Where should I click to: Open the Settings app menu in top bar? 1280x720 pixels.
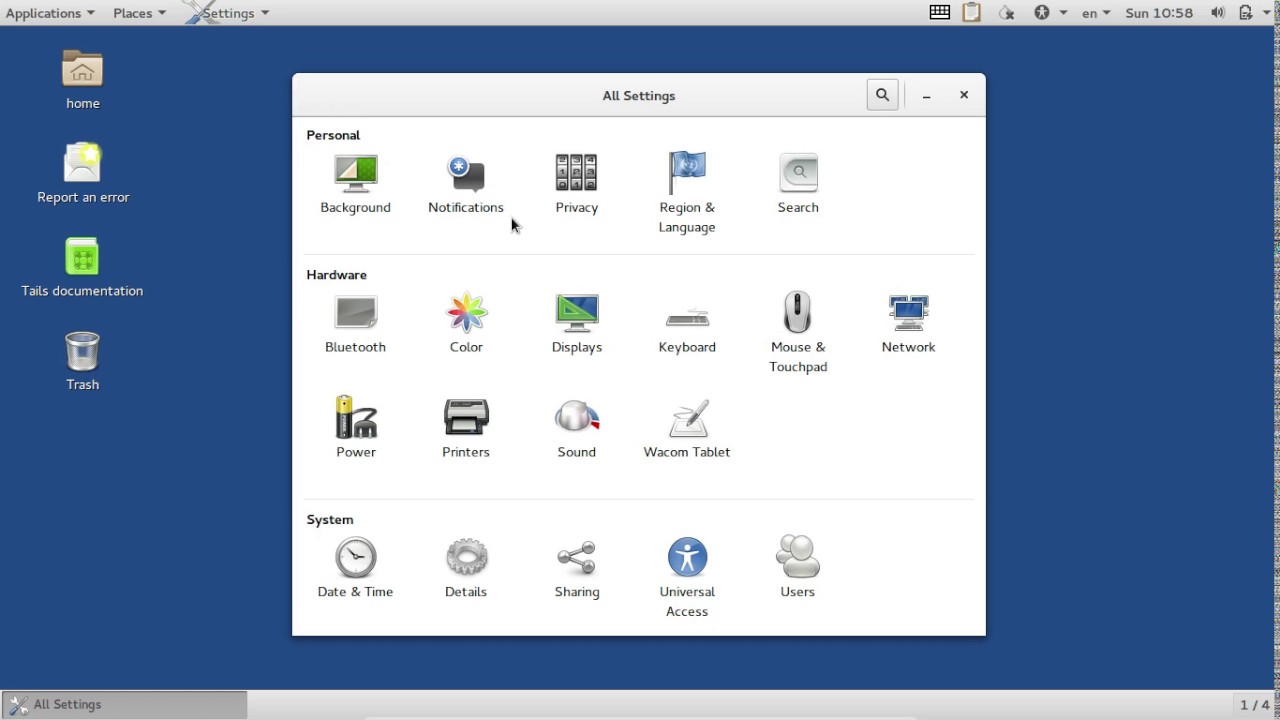pyautogui.click(x=228, y=13)
